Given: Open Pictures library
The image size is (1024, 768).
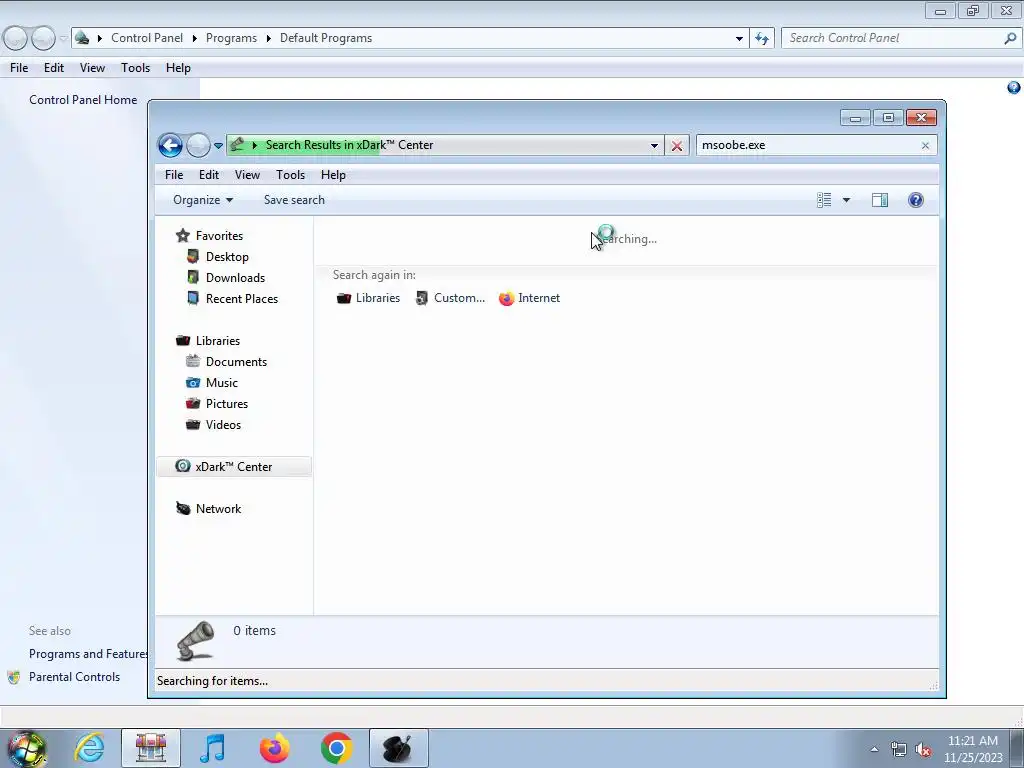Looking at the screenshot, I should pyautogui.click(x=227, y=404).
